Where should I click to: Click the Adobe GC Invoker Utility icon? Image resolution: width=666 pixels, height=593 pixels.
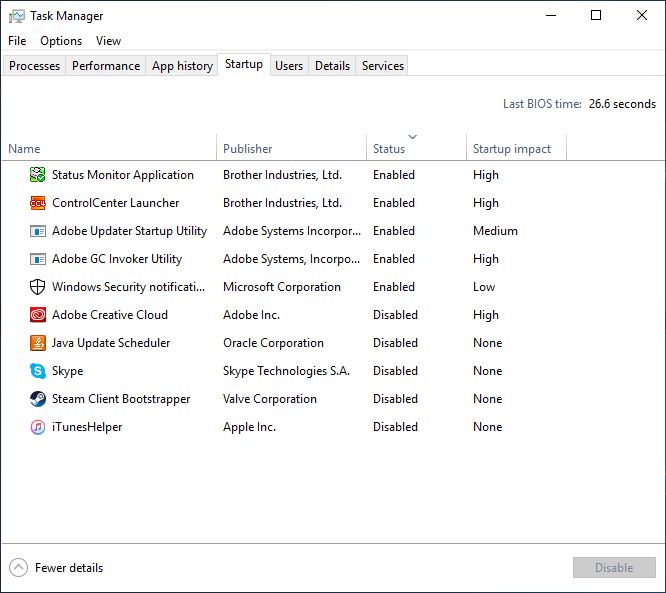[37, 259]
